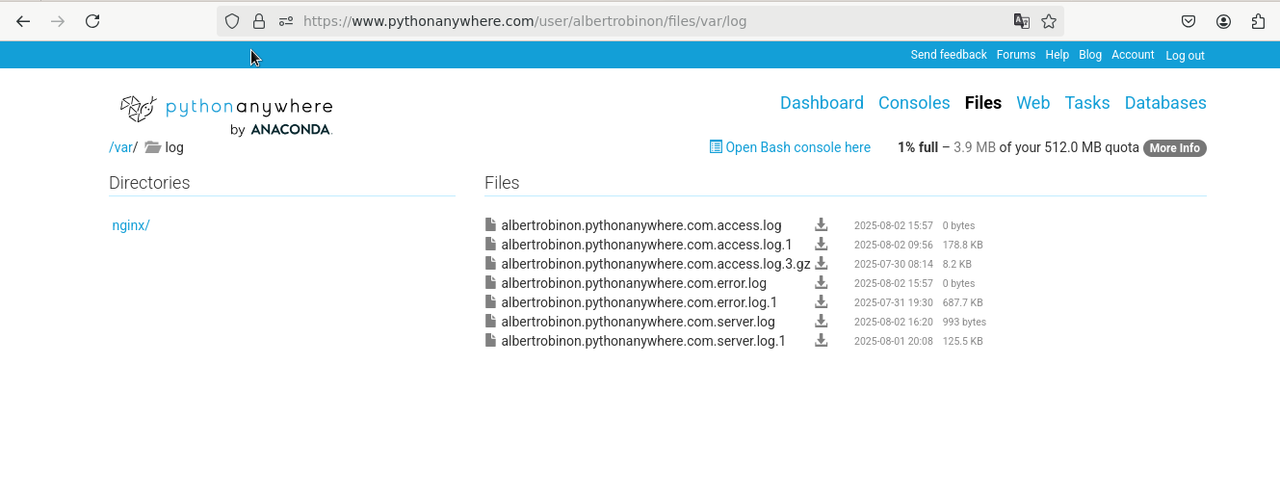Click the 993 bytes size text
The height and width of the screenshot is (494, 1280).
pos(964,322)
